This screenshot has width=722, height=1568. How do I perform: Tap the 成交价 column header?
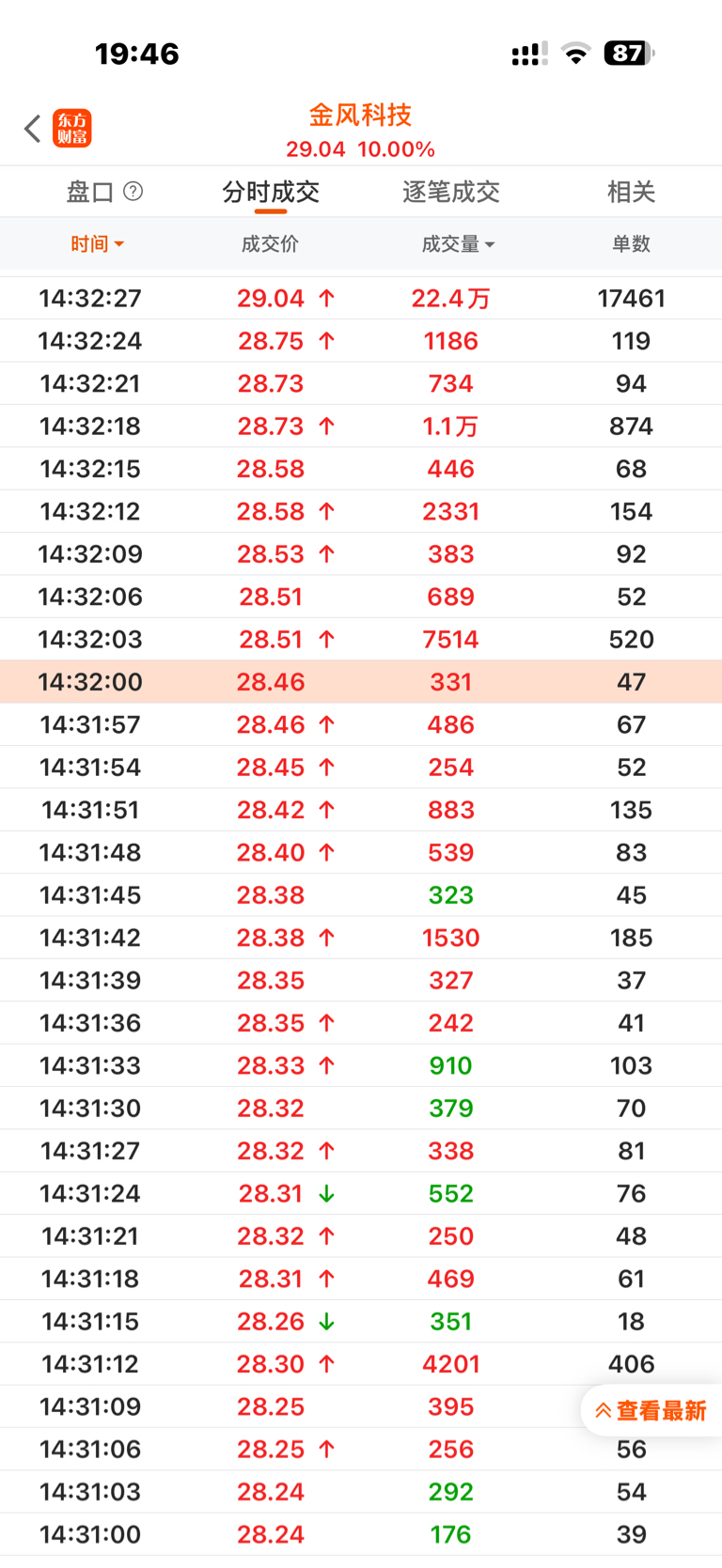(x=270, y=244)
